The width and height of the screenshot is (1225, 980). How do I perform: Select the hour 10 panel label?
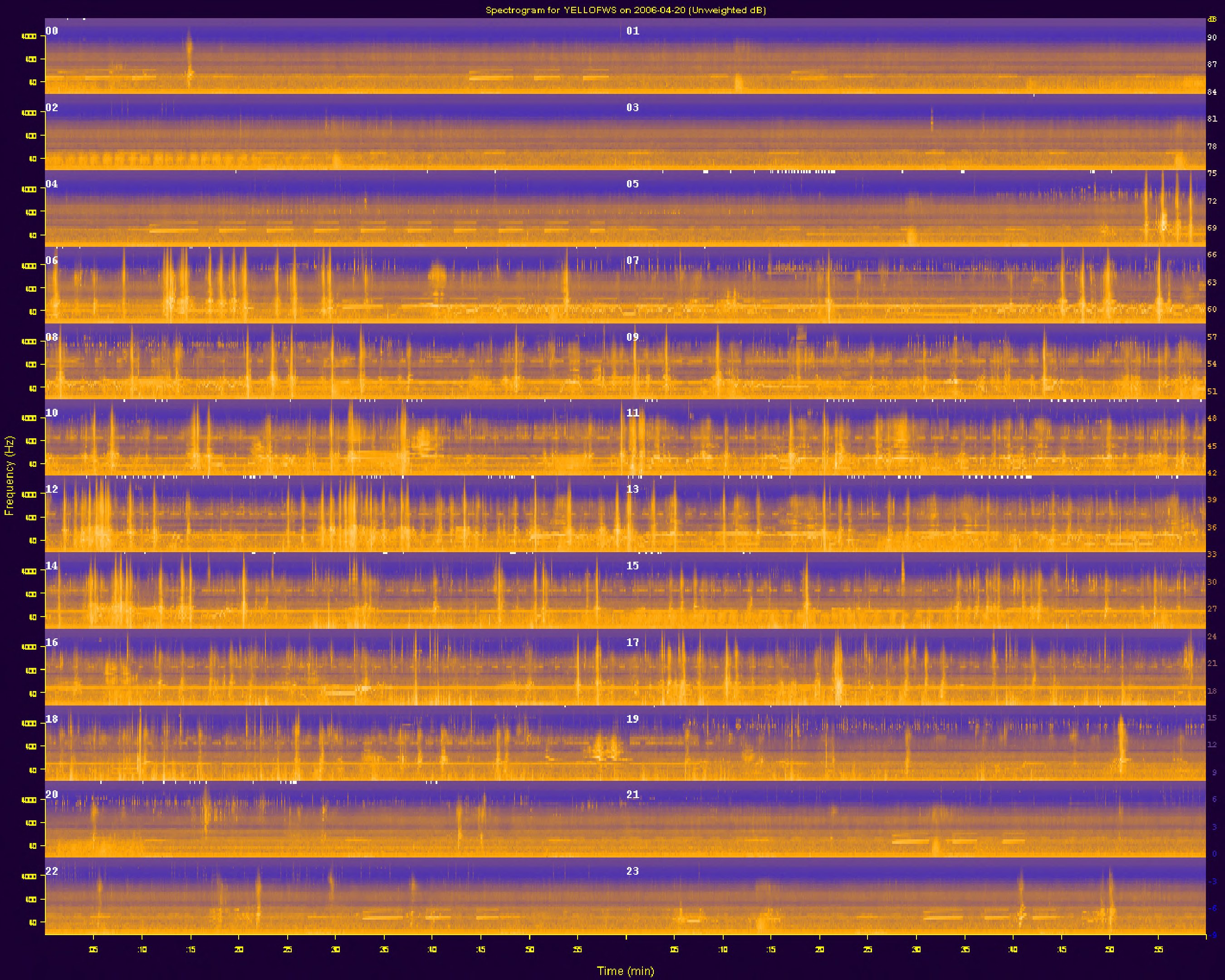click(x=52, y=412)
